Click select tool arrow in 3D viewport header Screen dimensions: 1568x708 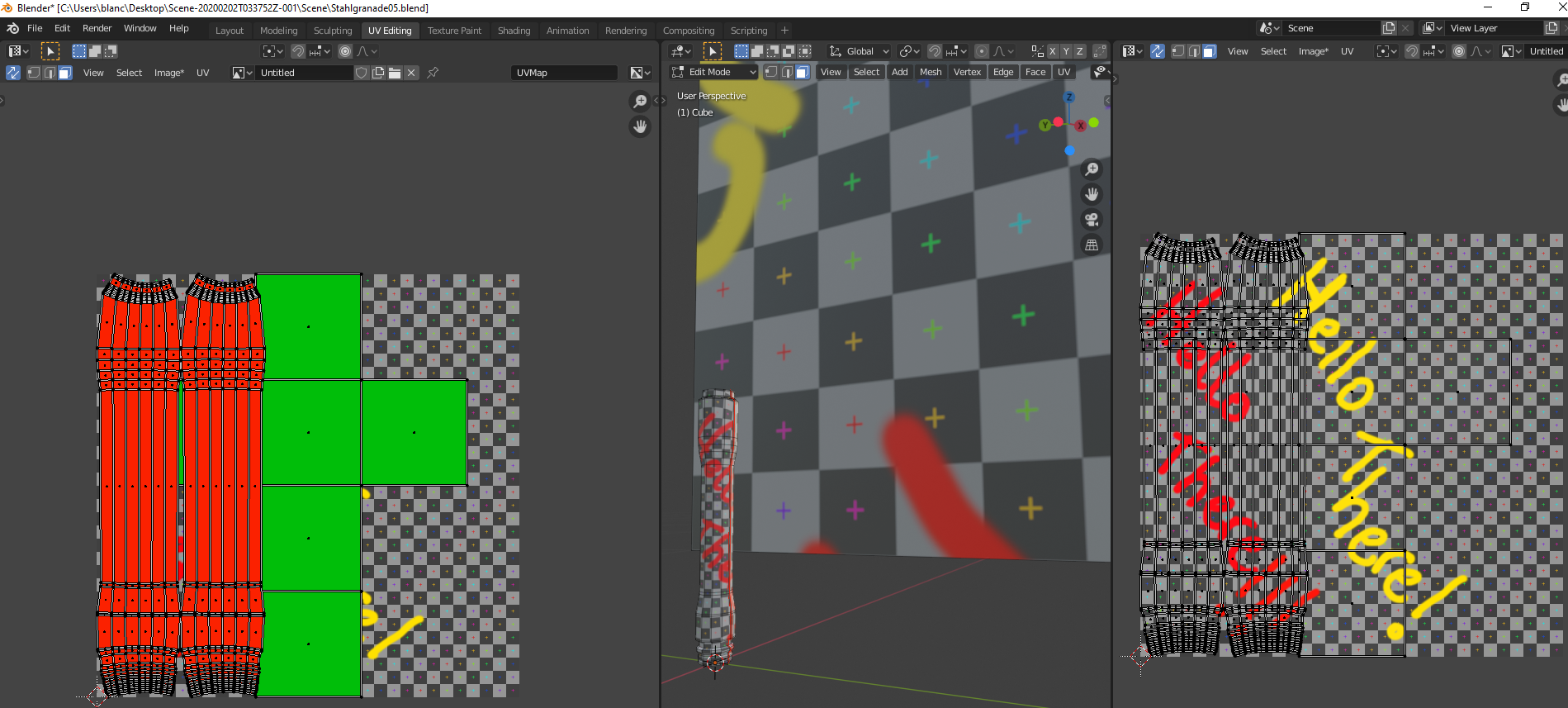(713, 51)
